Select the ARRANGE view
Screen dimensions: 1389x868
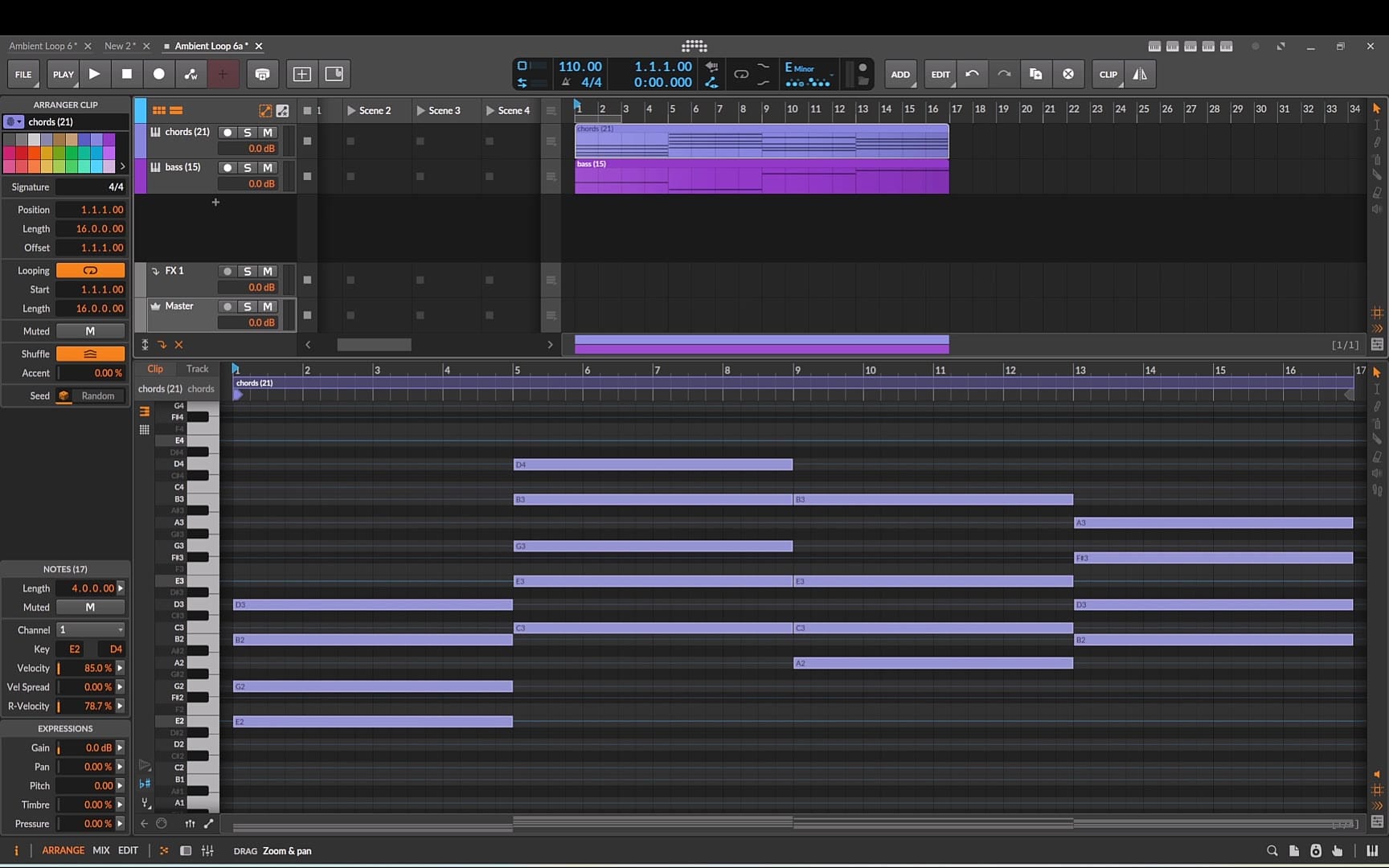coord(63,850)
